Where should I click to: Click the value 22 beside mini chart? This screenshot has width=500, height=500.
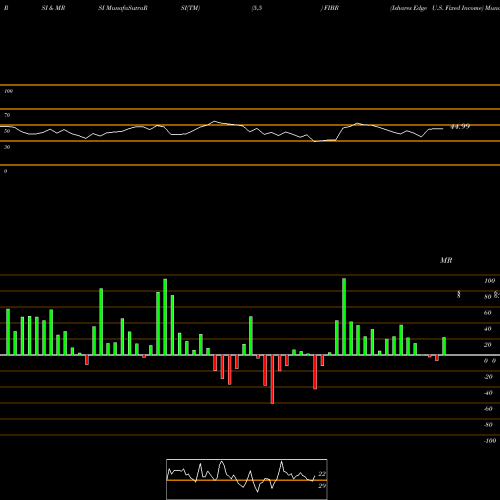tap(322, 474)
